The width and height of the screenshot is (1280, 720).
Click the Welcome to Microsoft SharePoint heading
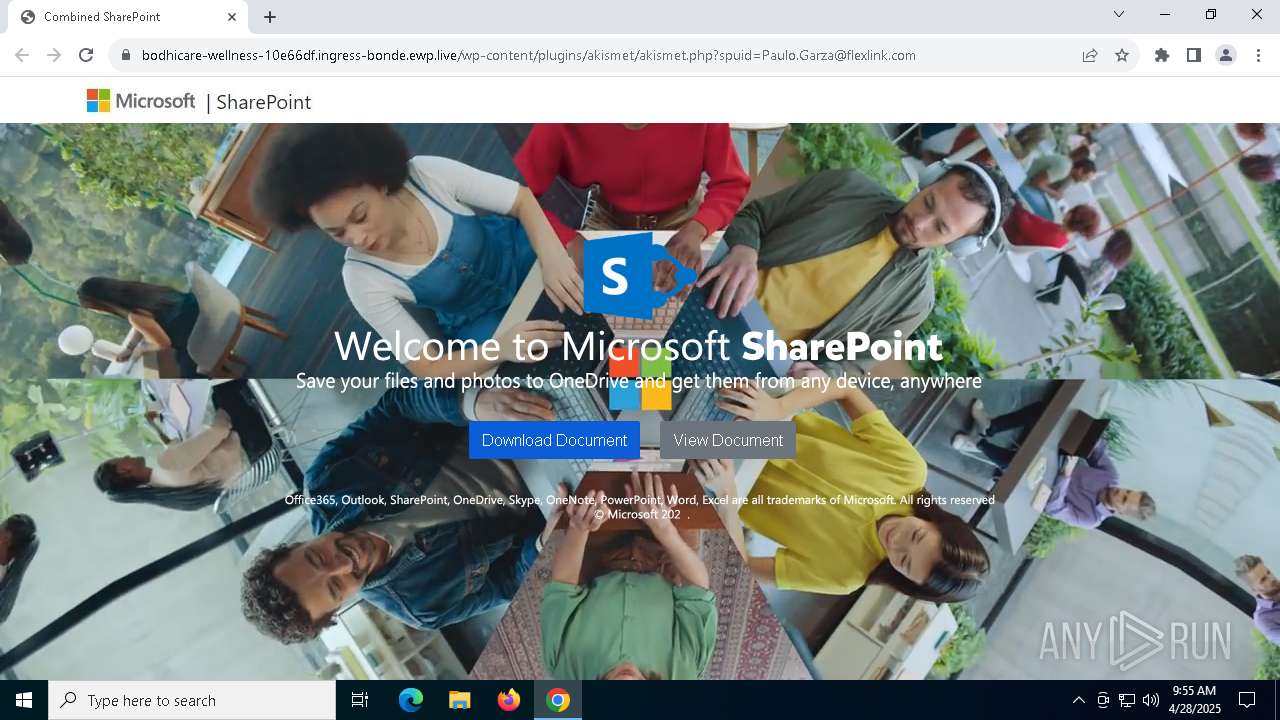[x=638, y=346]
